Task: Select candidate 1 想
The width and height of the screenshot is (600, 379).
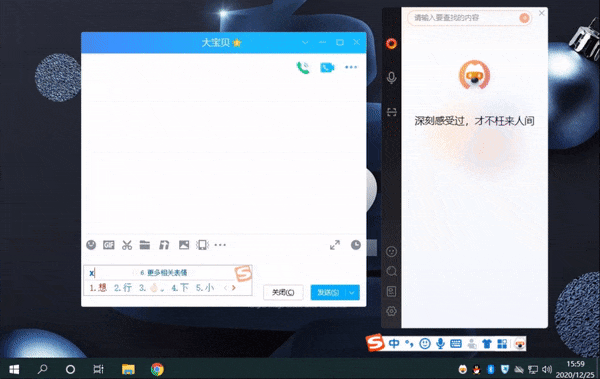Action: pos(98,288)
